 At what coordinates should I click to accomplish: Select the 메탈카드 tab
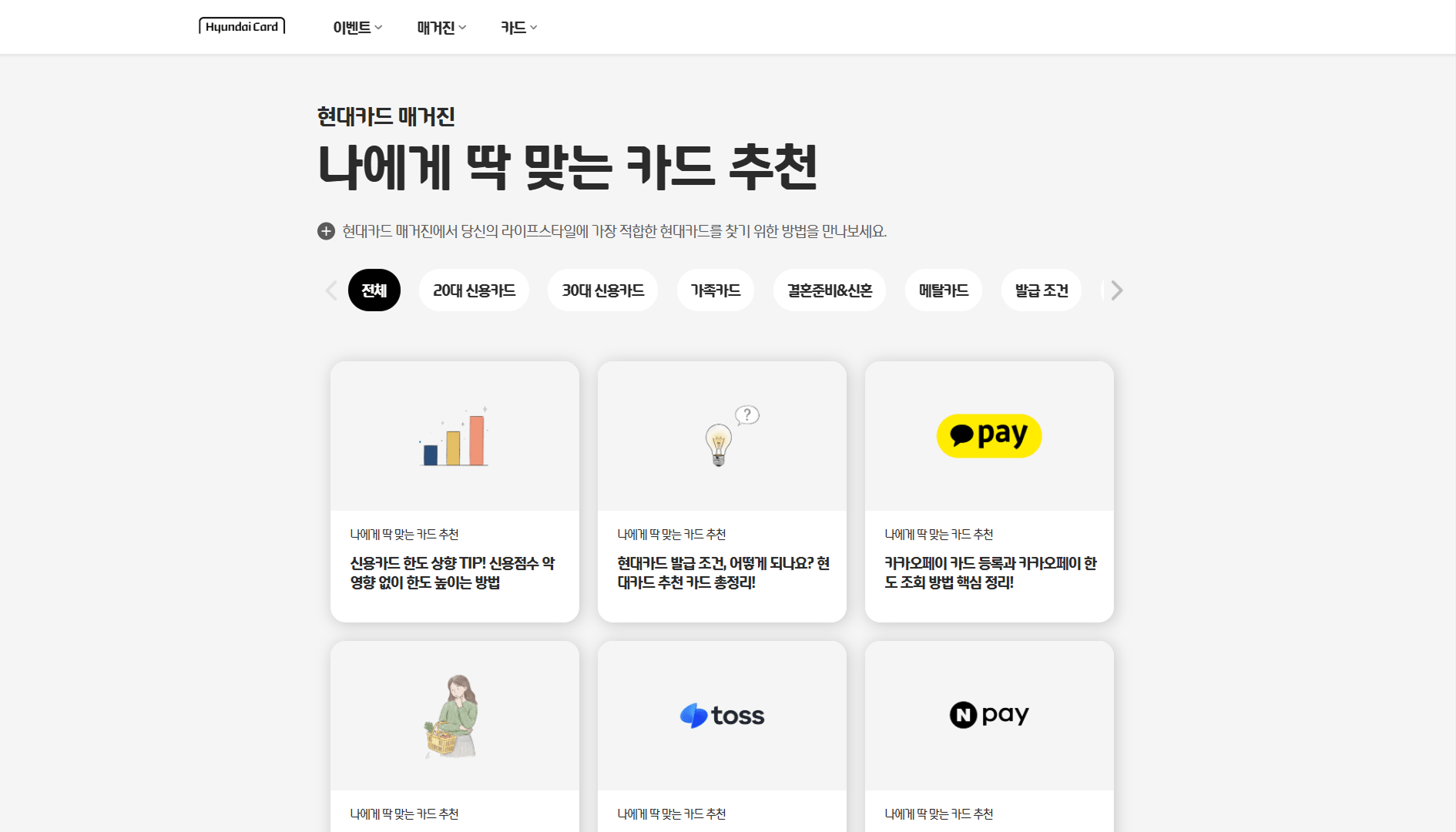944,290
